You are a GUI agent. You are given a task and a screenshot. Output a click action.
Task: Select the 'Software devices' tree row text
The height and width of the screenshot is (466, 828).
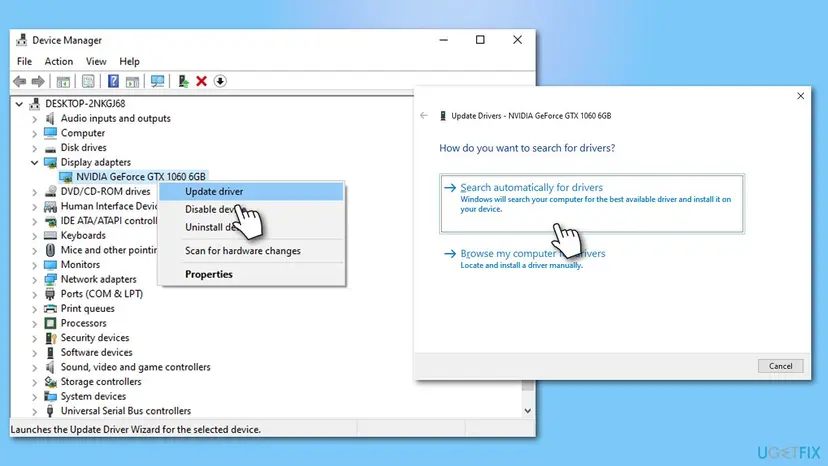coord(97,352)
